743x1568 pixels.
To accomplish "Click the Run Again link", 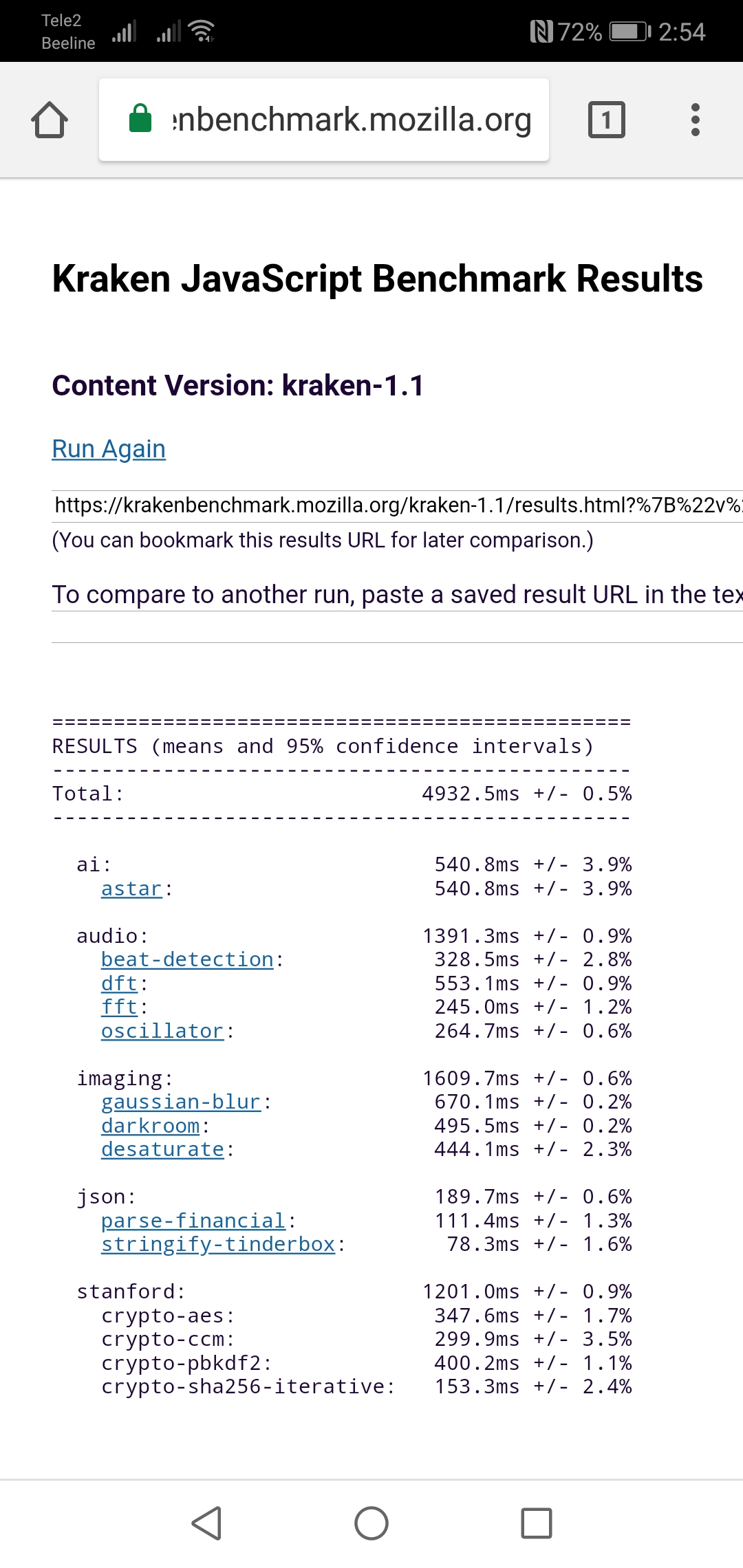I will (x=109, y=449).
